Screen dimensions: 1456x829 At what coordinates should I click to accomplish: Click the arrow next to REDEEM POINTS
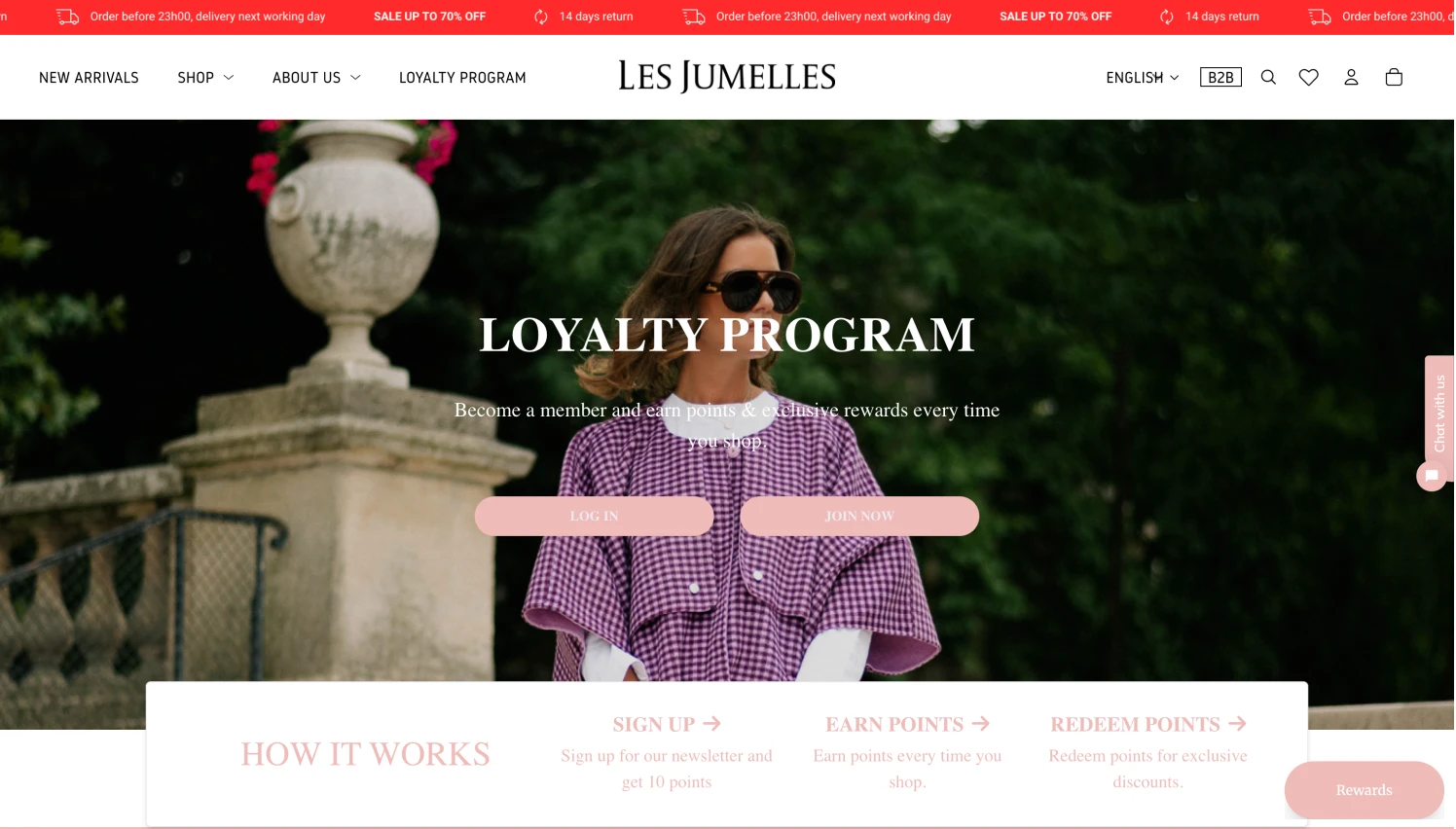(1239, 725)
